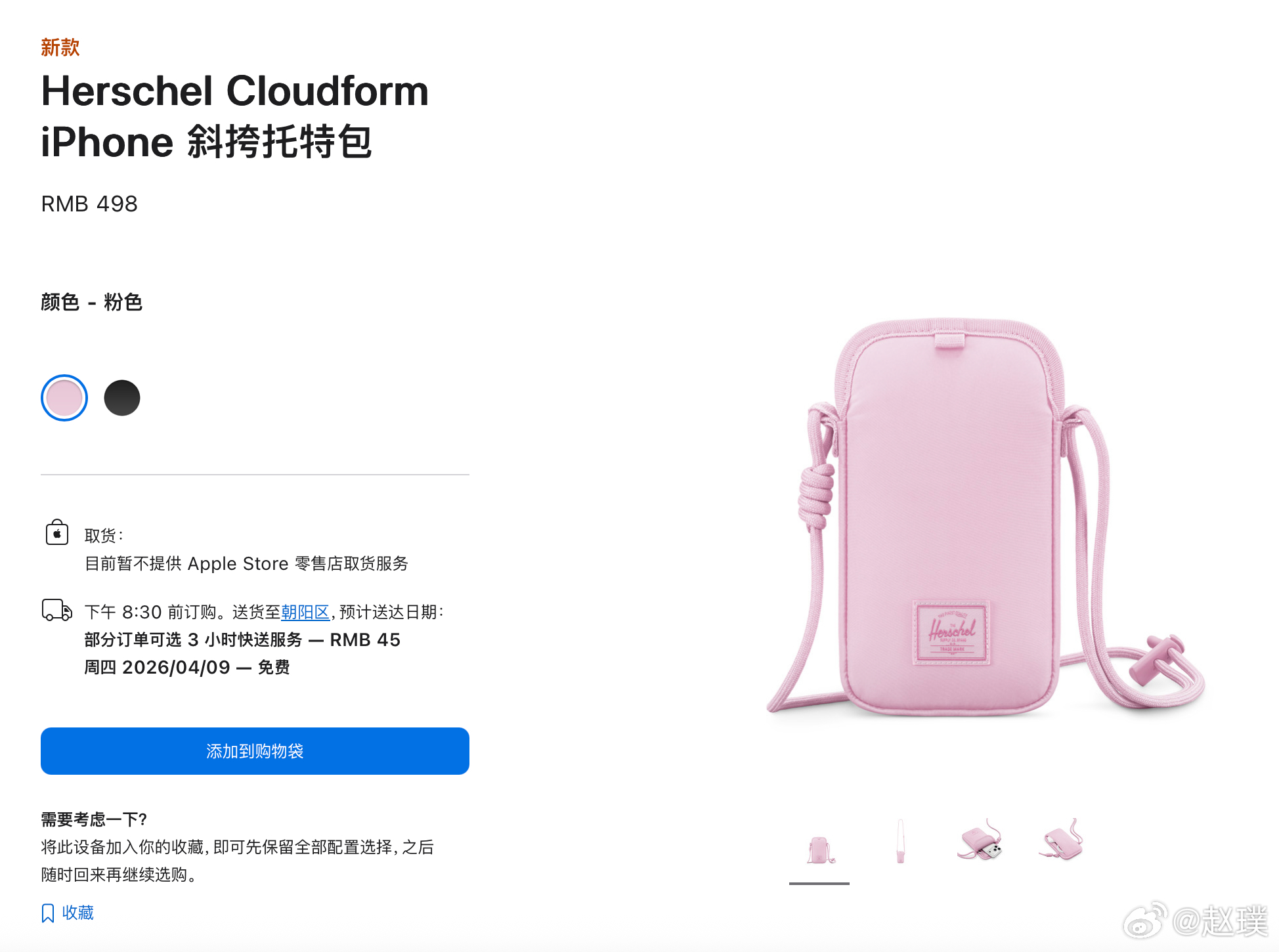1279x952 pixels.
Task: View thumbnail with phone inside bag
Action: (980, 840)
